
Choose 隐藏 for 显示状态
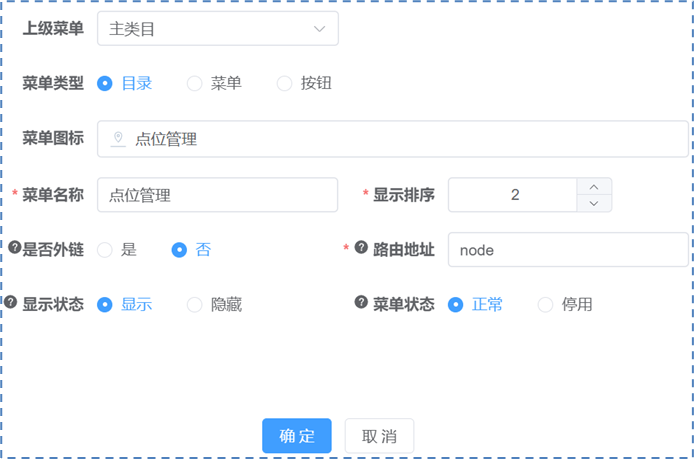tap(194, 305)
